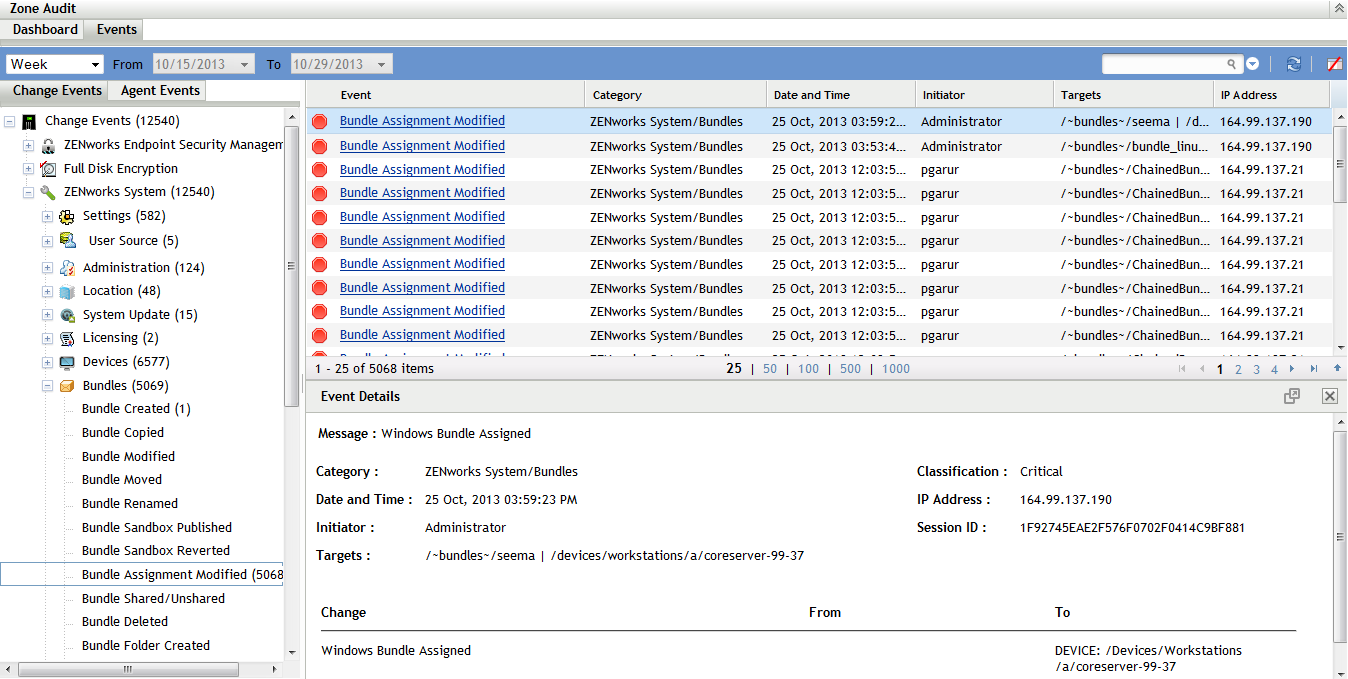The height and width of the screenshot is (679, 1348).
Task: Collapse the Zone Audit panel chevron
Action: pyautogui.click(x=1338, y=8)
